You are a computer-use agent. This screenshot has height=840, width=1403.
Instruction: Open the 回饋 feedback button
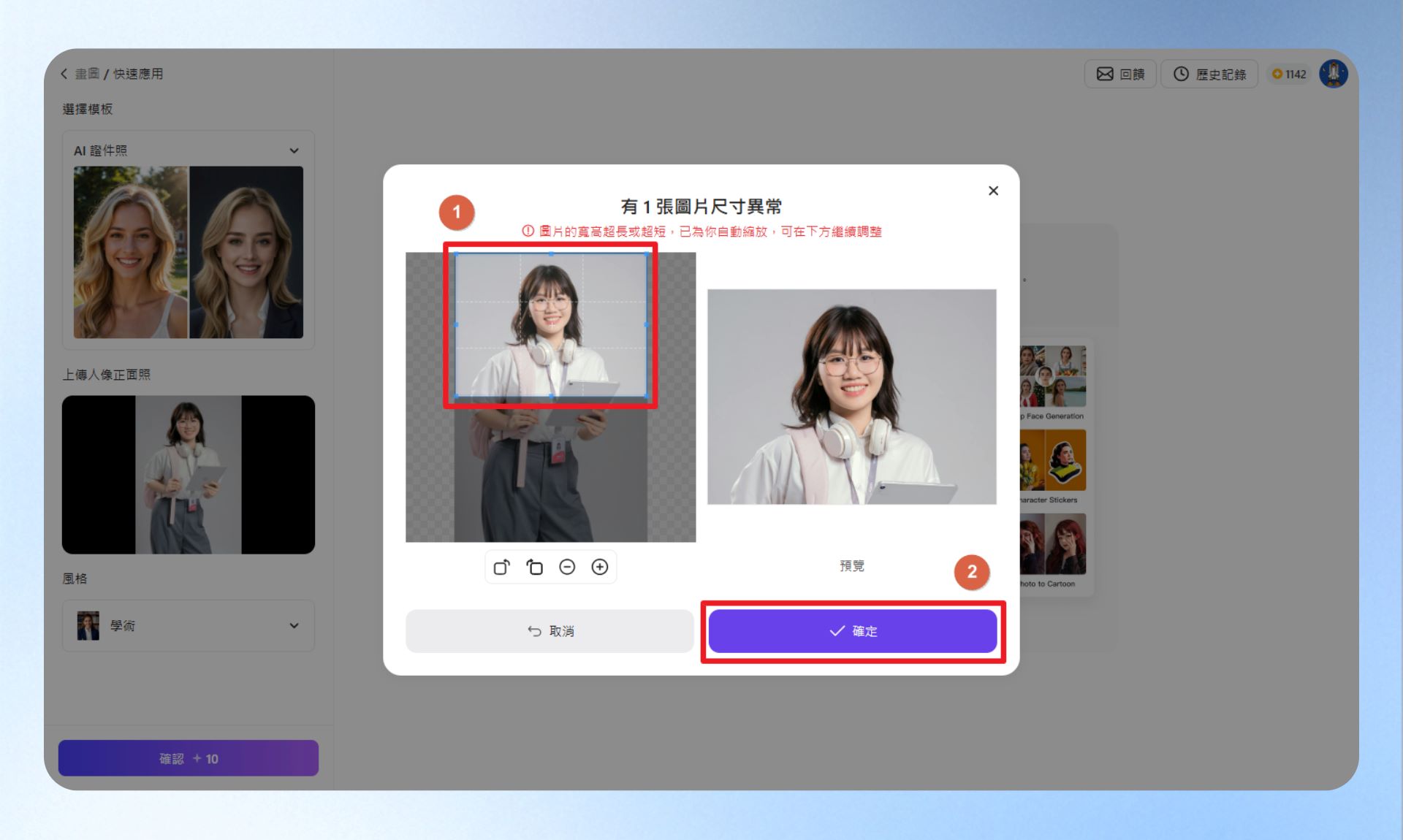[1120, 74]
